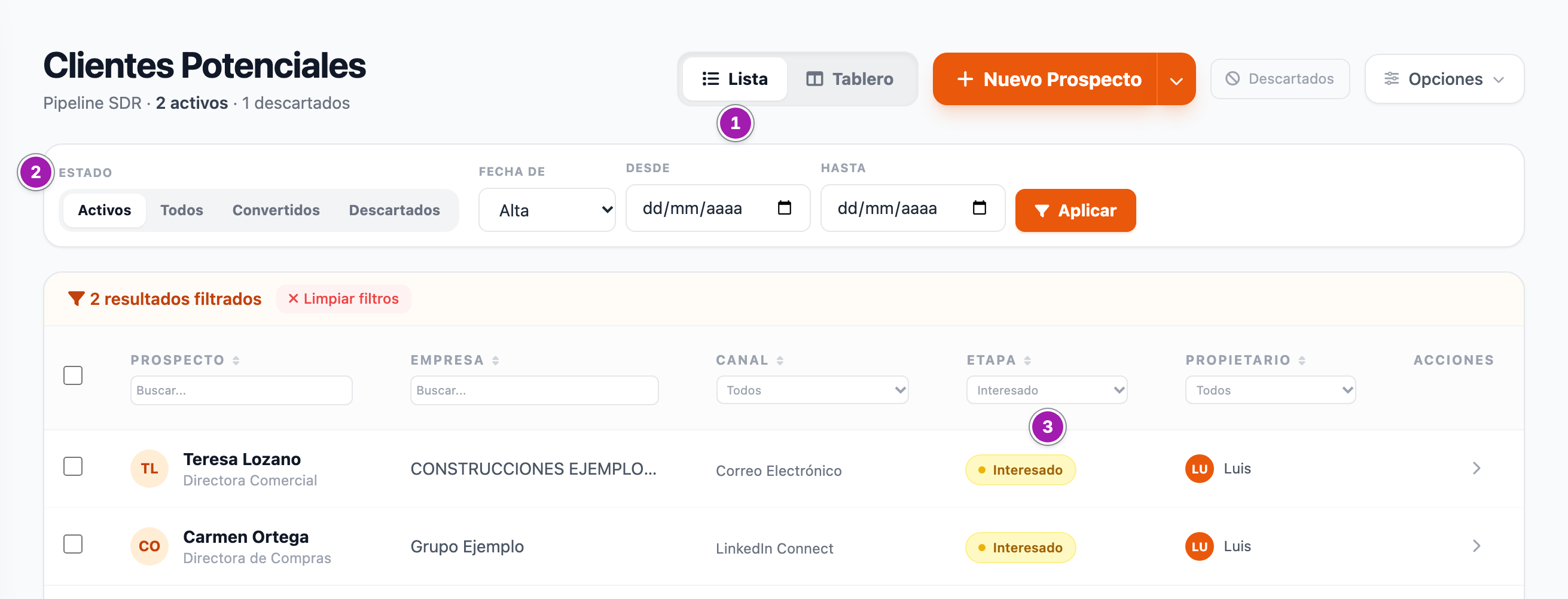Open the Propietario filter dropdown

pyautogui.click(x=1270, y=390)
